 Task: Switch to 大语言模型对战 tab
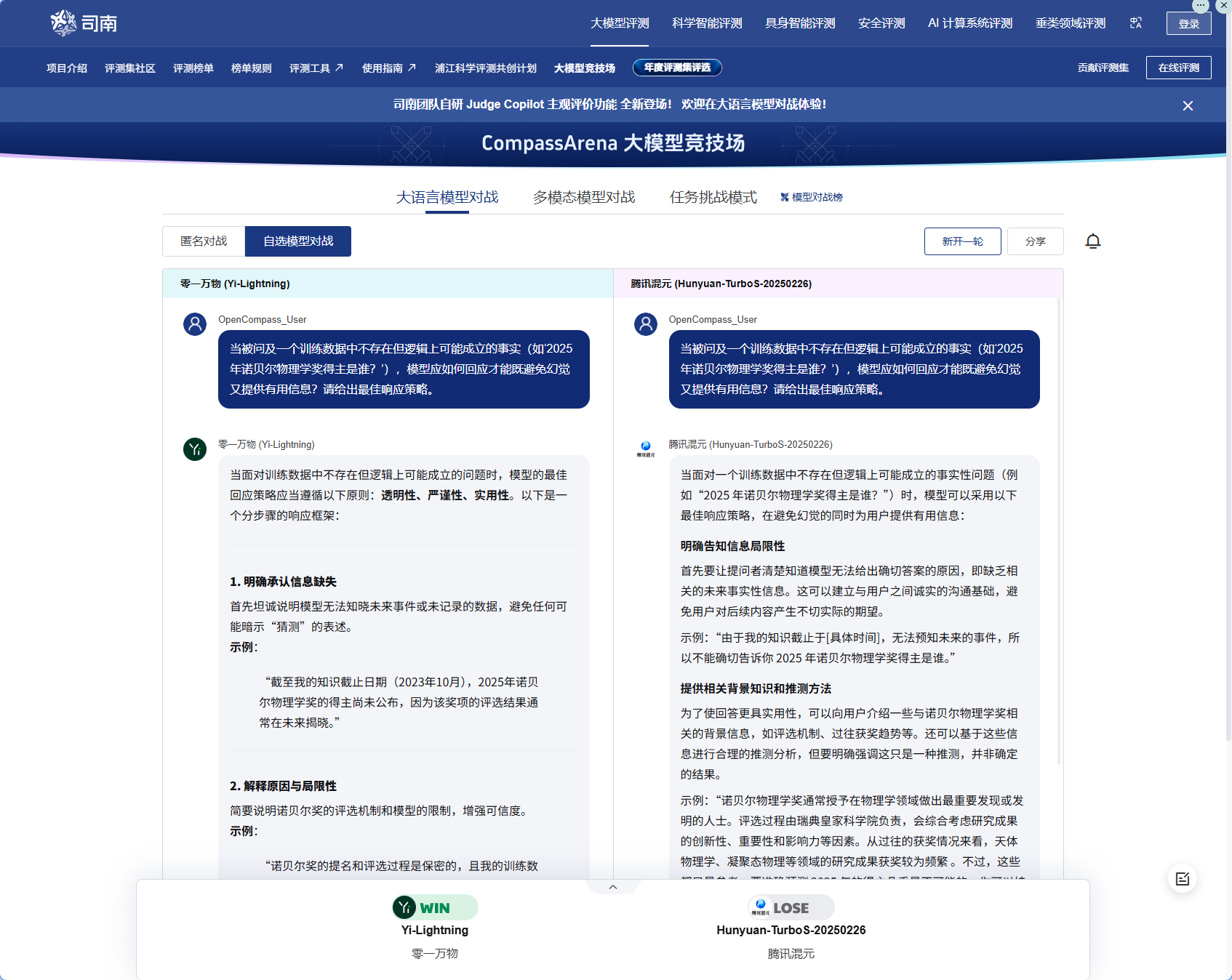click(x=447, y=197)
